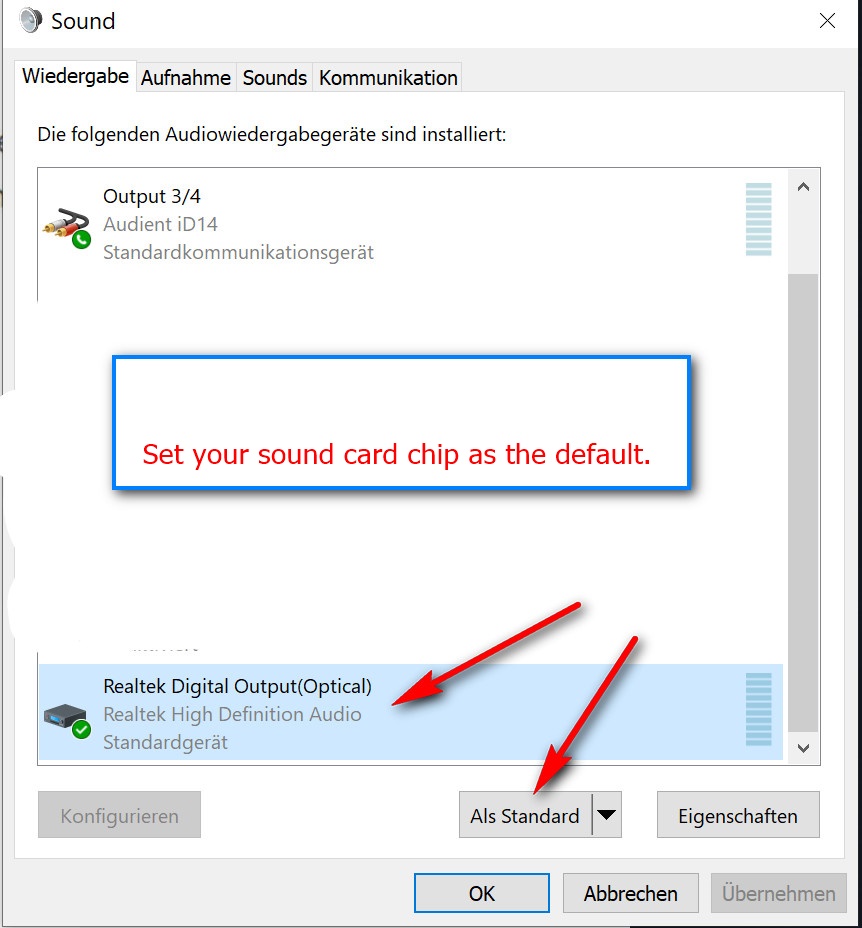Open the Aufnahme tab

tap(186, 78)
